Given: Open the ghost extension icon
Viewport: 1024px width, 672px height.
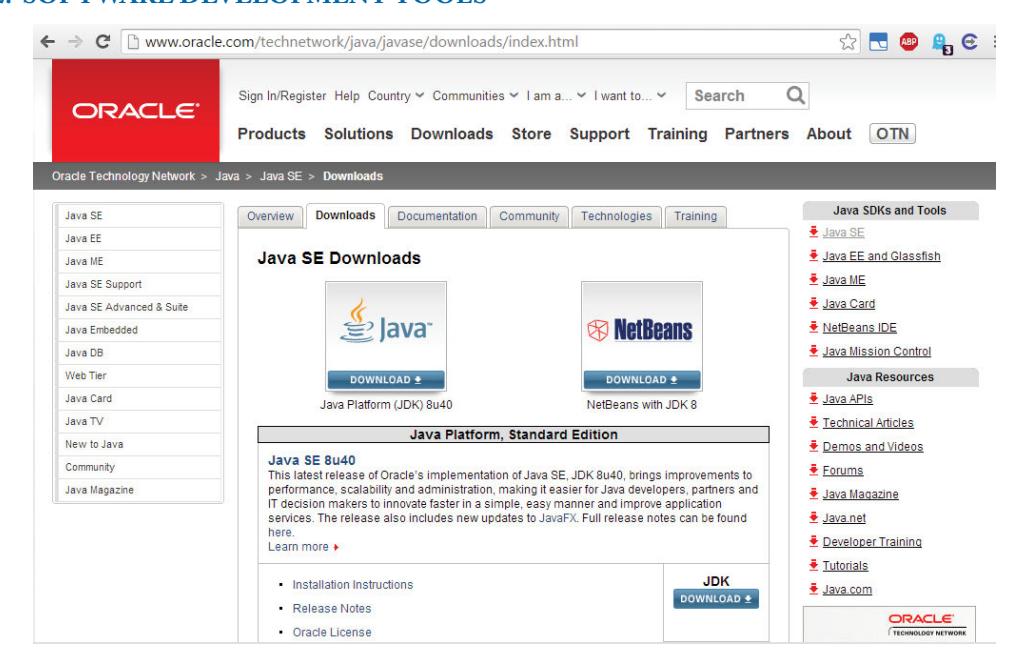Looking at the screenshot, I should coord(941,44).
